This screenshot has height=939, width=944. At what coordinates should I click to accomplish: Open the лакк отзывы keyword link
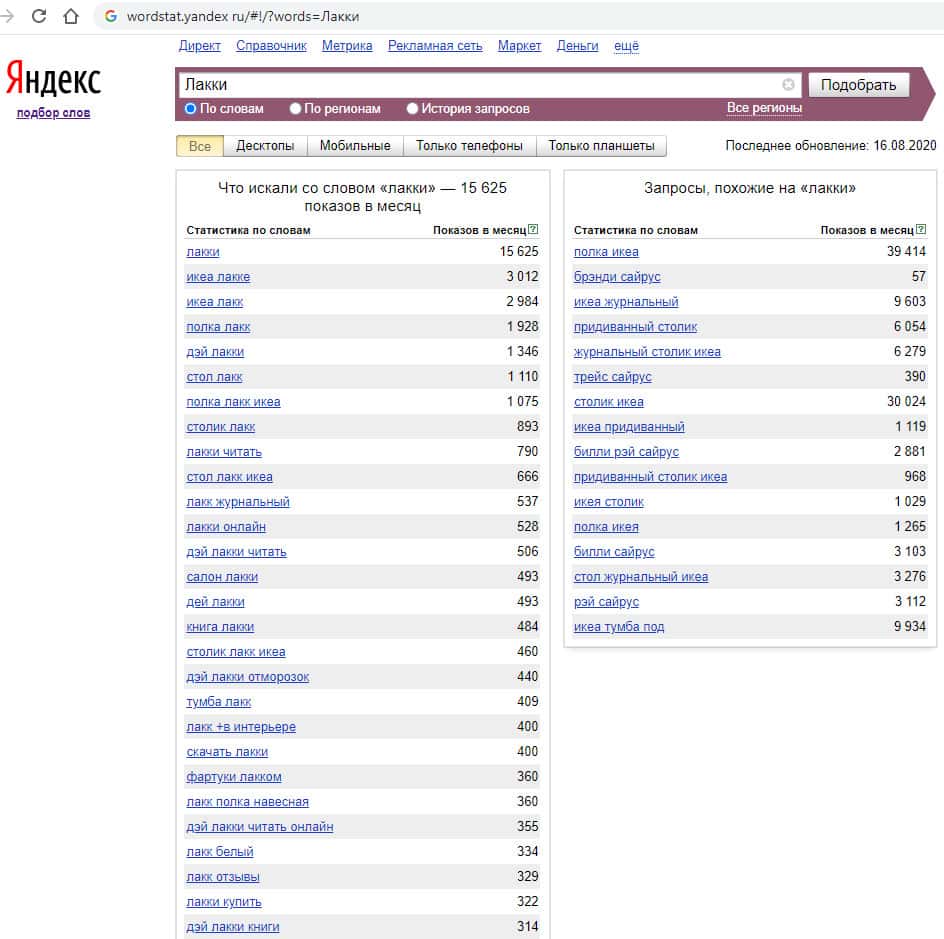[223, 877]
